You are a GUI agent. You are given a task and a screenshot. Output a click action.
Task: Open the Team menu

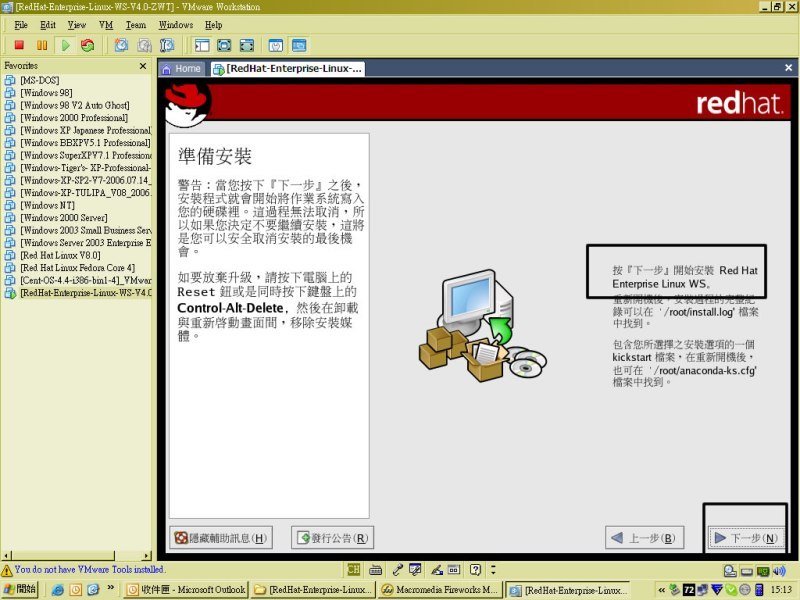pos(136,25)
